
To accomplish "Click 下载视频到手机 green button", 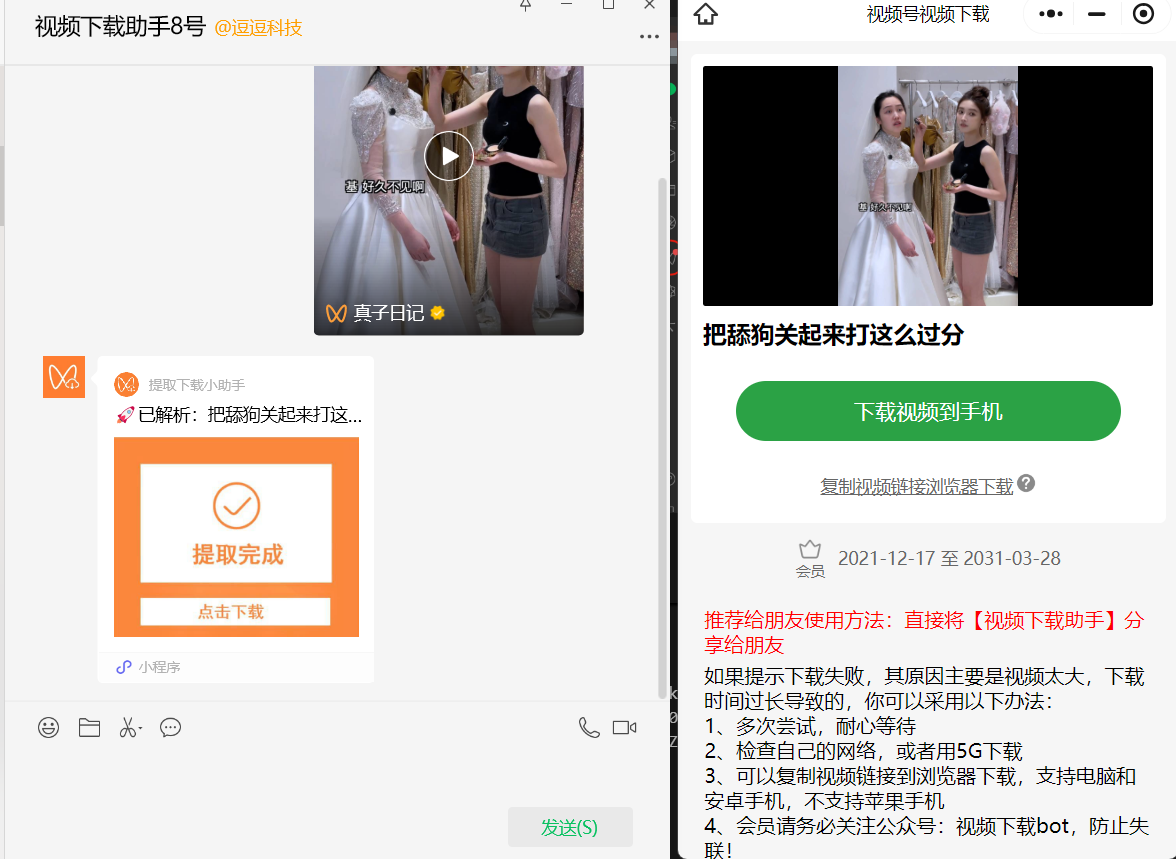I will [928, 411].
